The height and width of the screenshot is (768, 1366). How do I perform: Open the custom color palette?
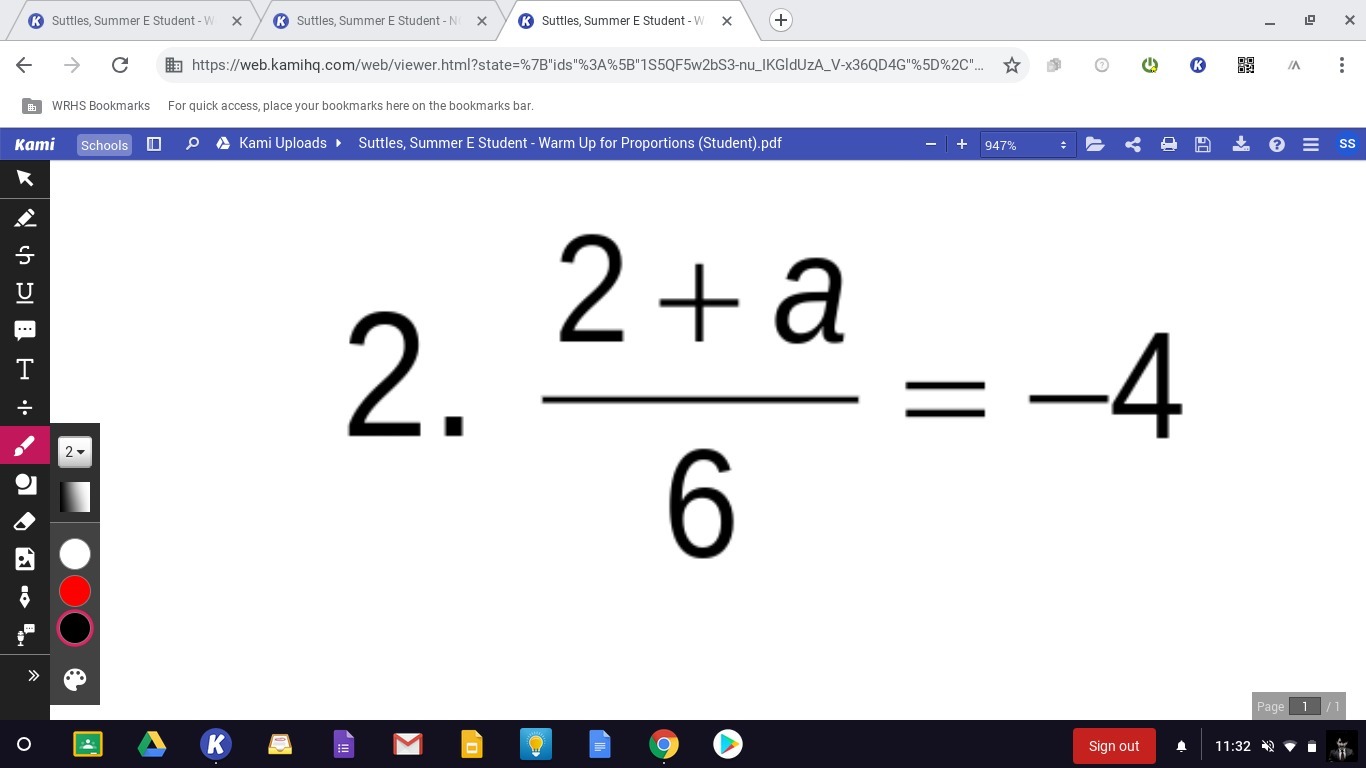pos(75,680)
